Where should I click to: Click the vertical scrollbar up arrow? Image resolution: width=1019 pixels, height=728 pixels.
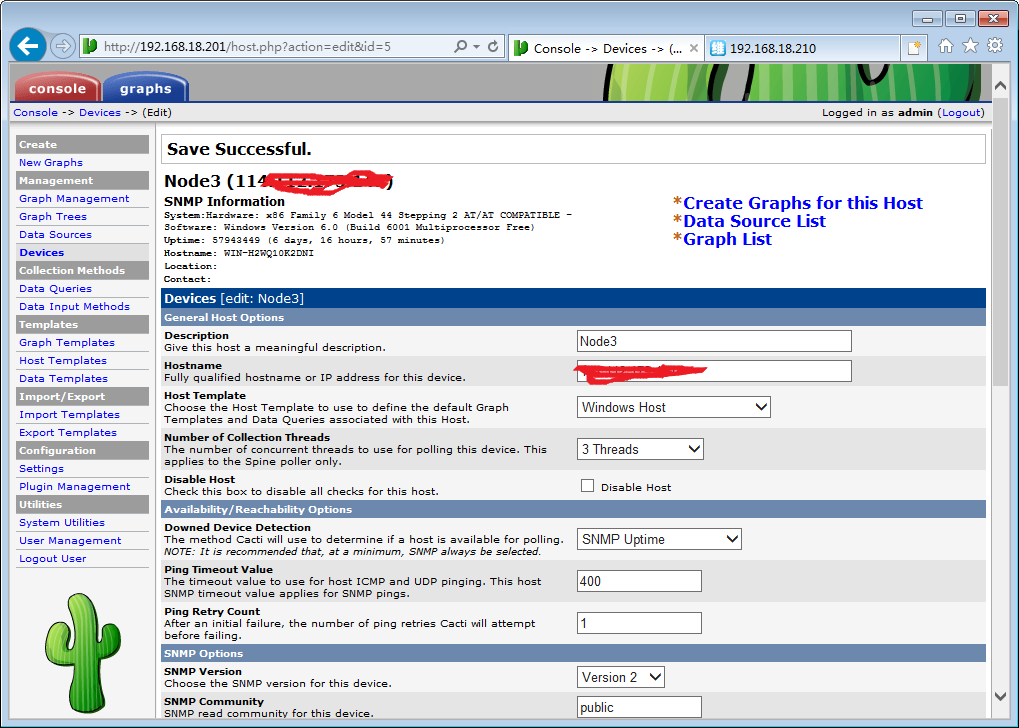coord(1000,86)
